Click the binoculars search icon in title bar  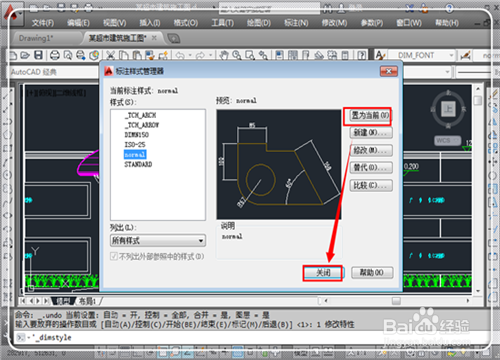[328, 8]
